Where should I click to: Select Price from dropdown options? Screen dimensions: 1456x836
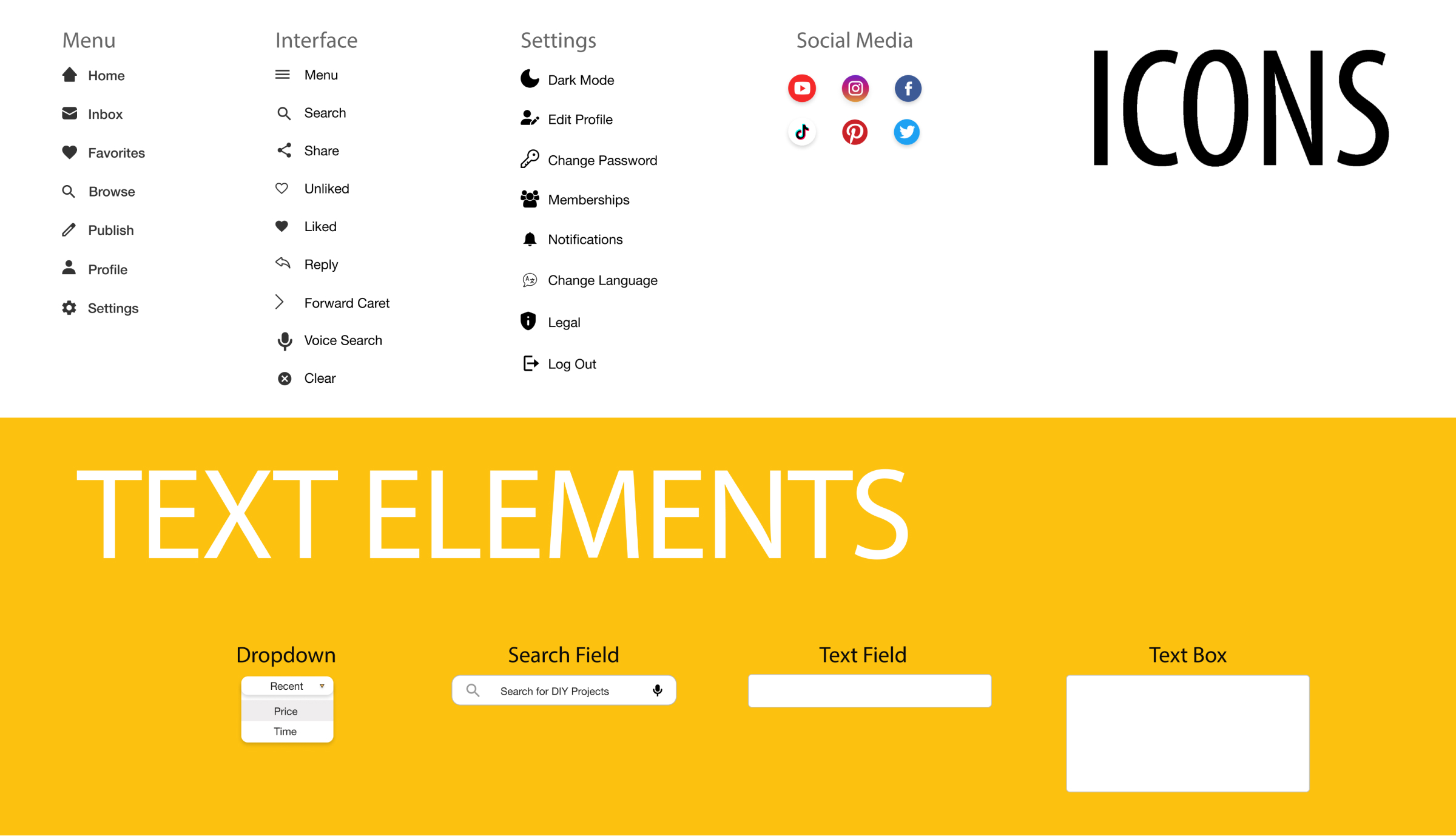[x=286, y=711]
